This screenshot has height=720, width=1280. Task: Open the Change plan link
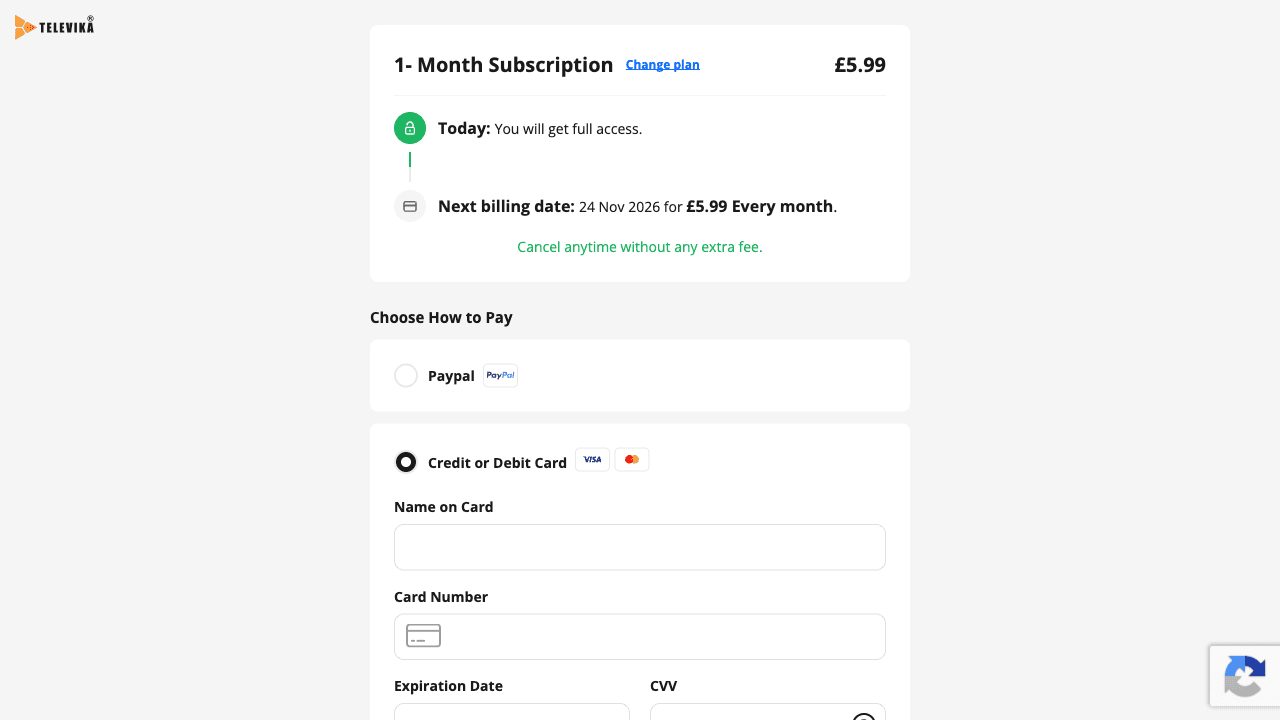(663, 65)
